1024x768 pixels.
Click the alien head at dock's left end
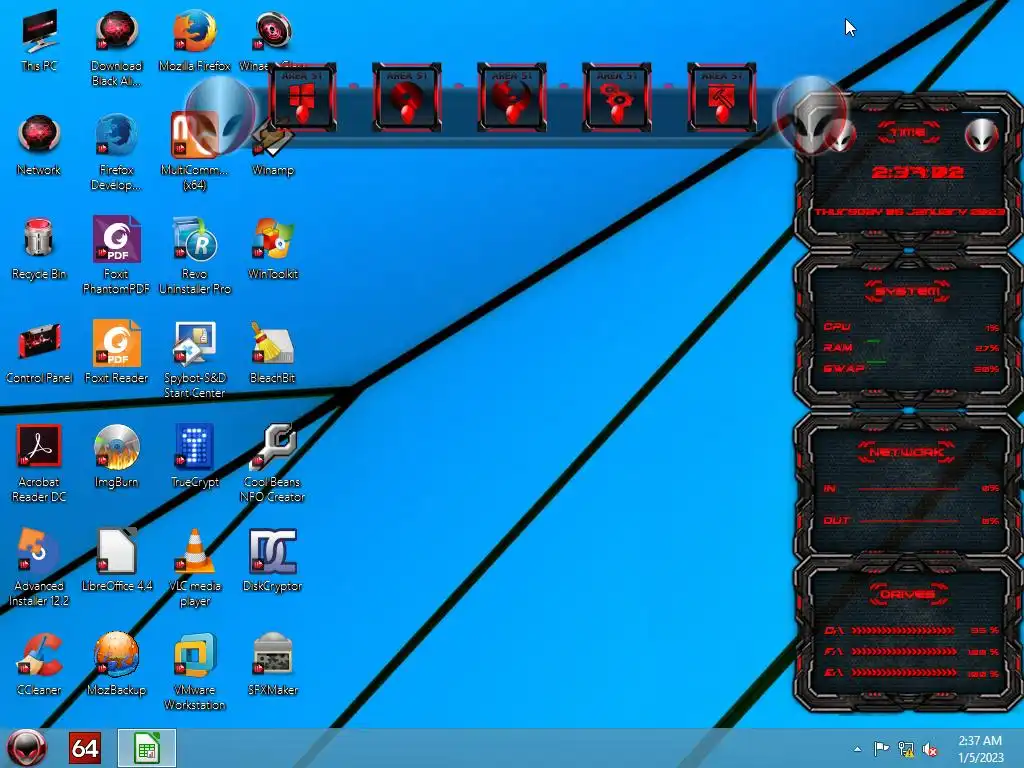point(221,115)
